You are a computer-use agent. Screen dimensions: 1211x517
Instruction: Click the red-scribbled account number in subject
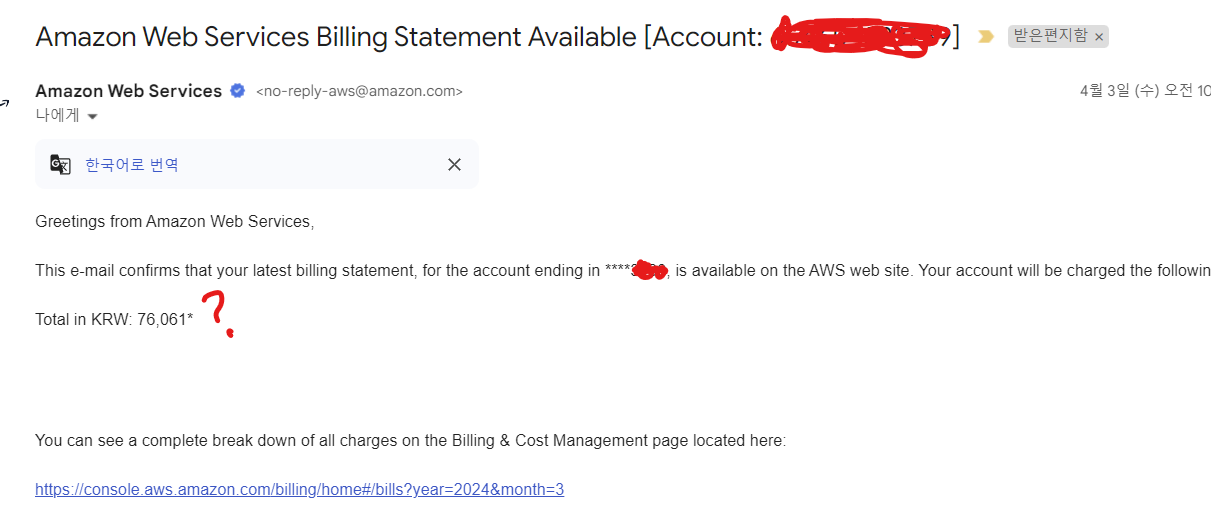point(860,38)
